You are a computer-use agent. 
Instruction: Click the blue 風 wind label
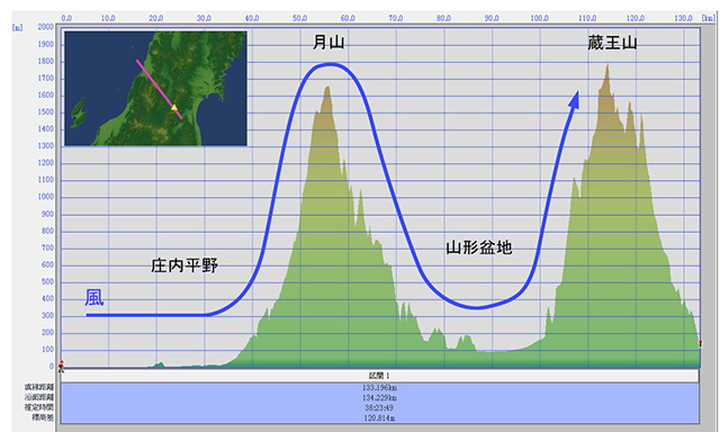pyautogui.click(x=94, y=297)
